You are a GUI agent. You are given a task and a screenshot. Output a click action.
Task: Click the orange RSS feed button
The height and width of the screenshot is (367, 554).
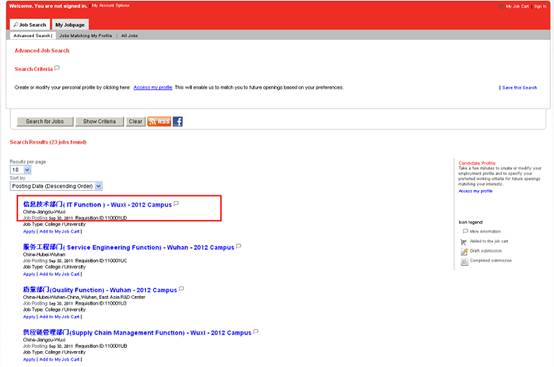pyautogui.click(x=159, y=122)
